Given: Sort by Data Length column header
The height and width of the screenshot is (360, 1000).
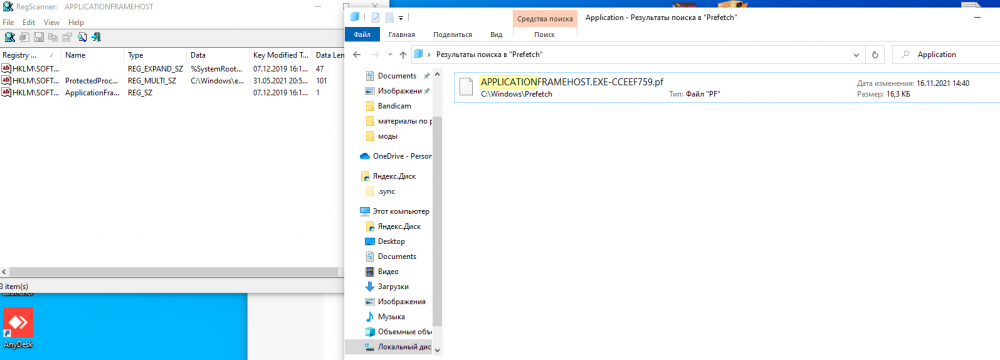Looking at the screenshot, I should pos(329,56).
